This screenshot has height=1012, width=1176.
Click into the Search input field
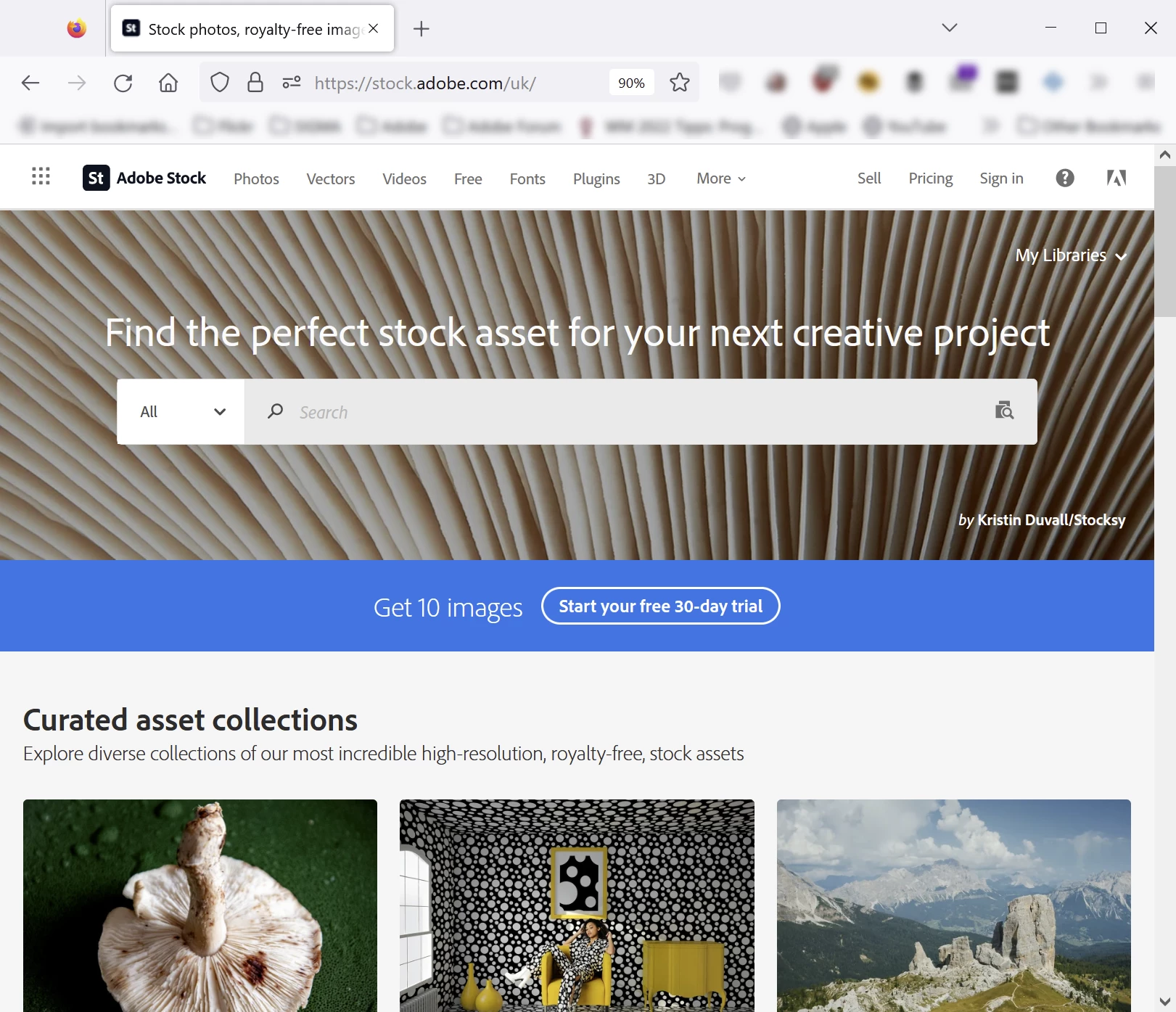click(641, 411)
